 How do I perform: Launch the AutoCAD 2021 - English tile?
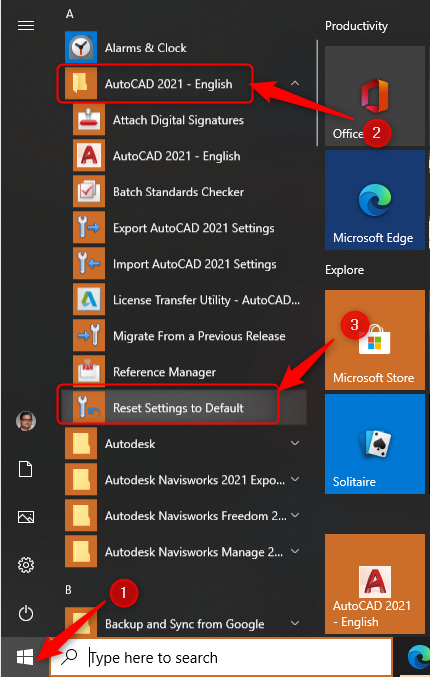tap(375, 584)
